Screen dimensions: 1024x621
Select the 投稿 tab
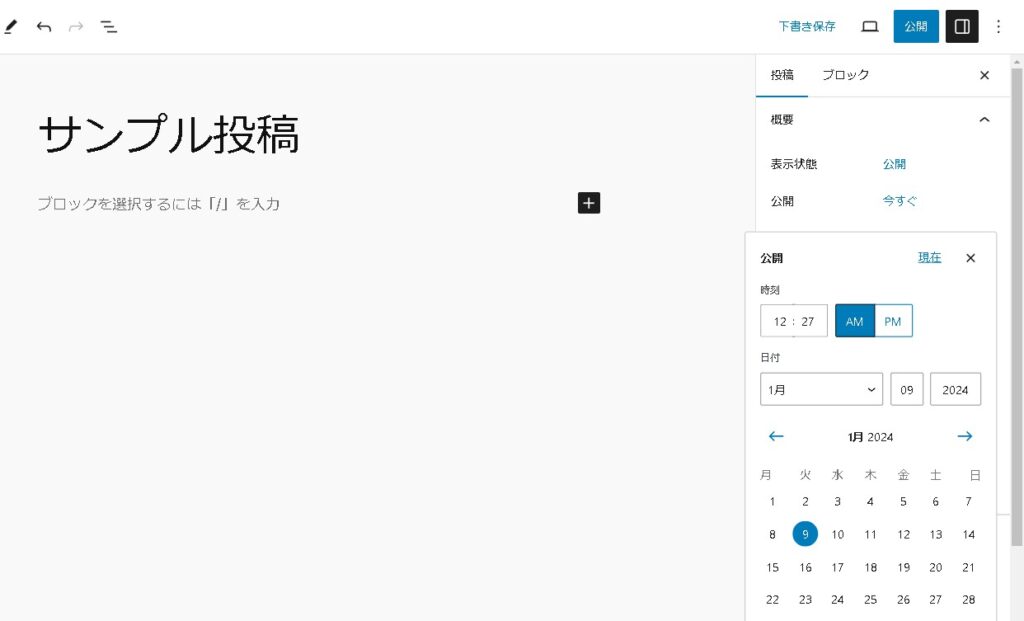pyautogui.click(x=782, y=75)
